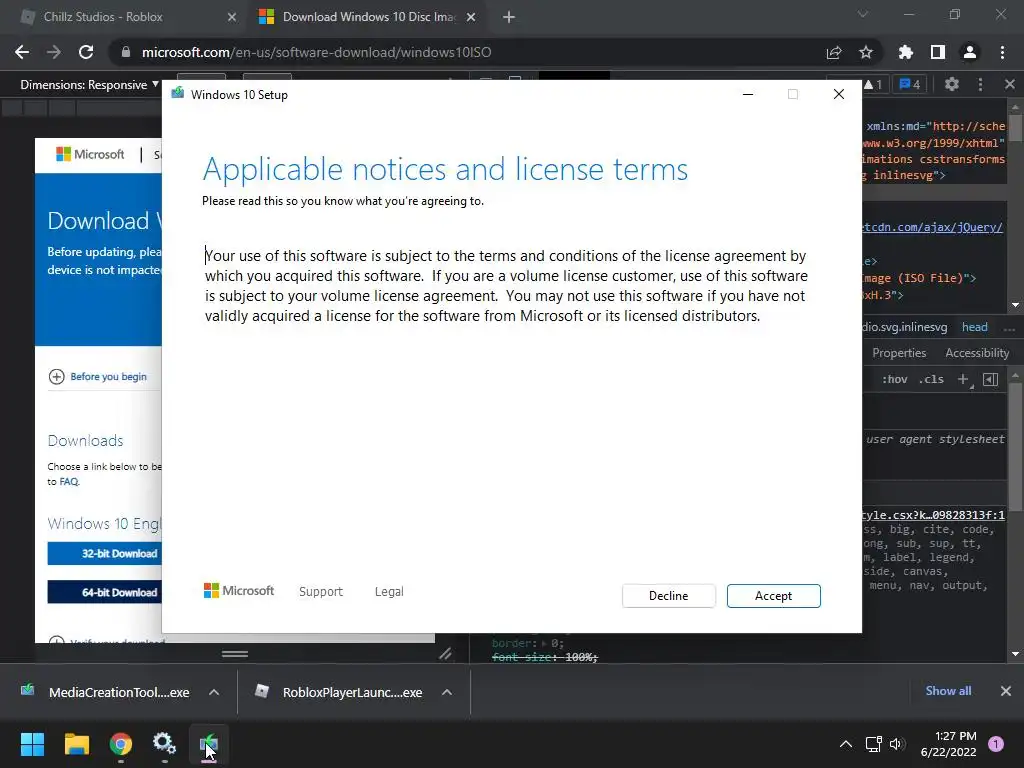Click the DevTools warnings counter

(x=873, y=84)
